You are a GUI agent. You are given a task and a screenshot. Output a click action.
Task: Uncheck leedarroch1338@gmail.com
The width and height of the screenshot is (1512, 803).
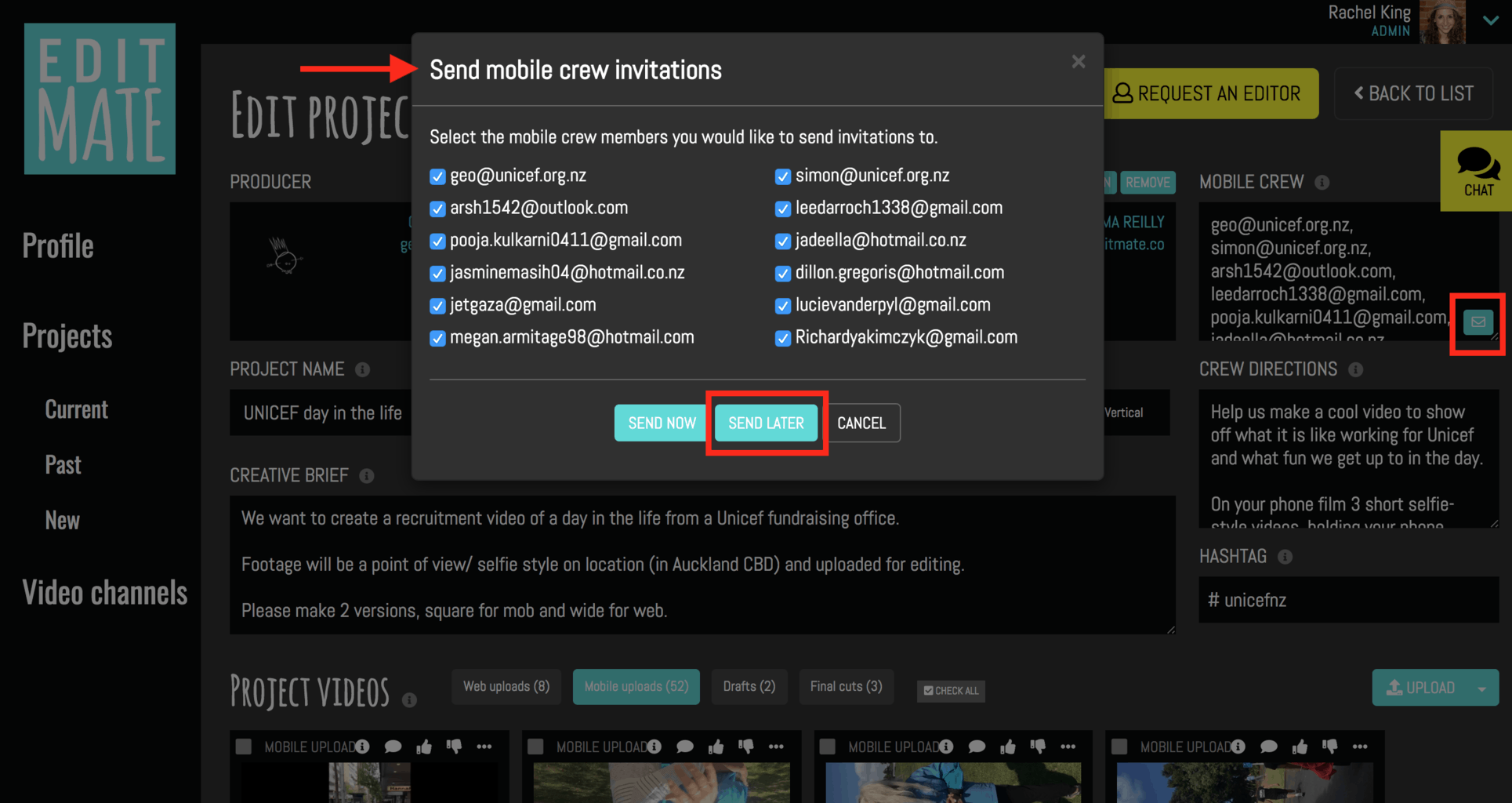(x=782, y=209)
